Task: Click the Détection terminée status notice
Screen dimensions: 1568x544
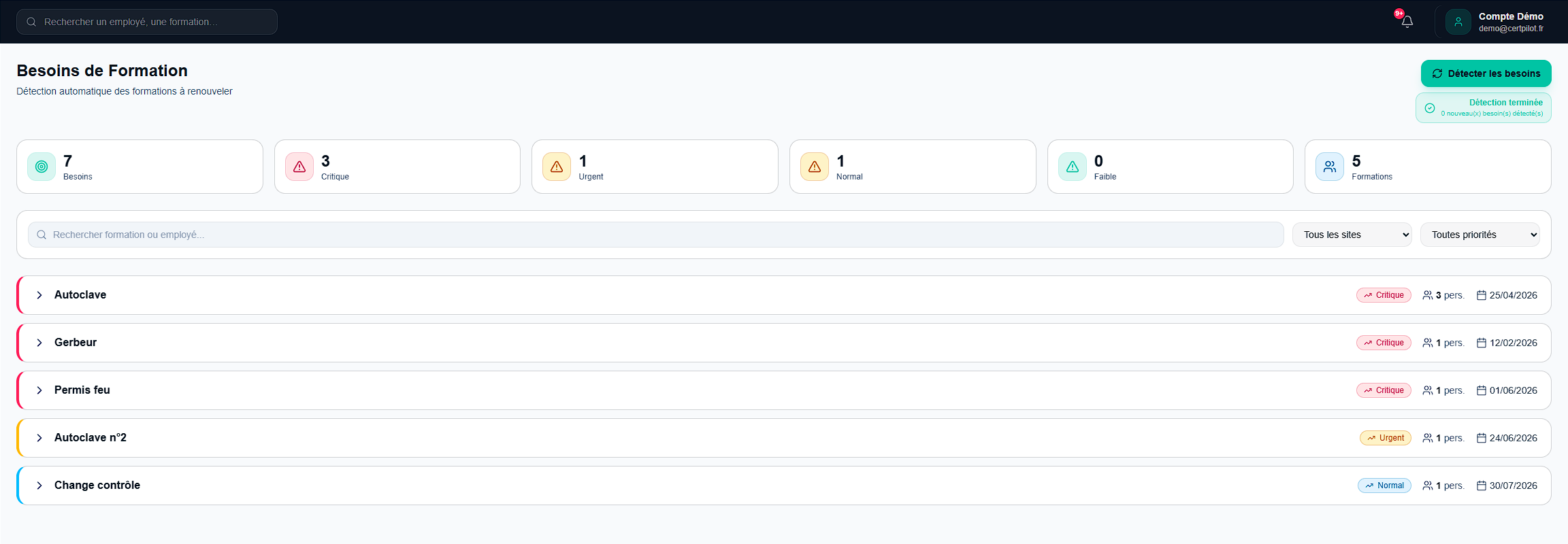Action: (1484, 108)
